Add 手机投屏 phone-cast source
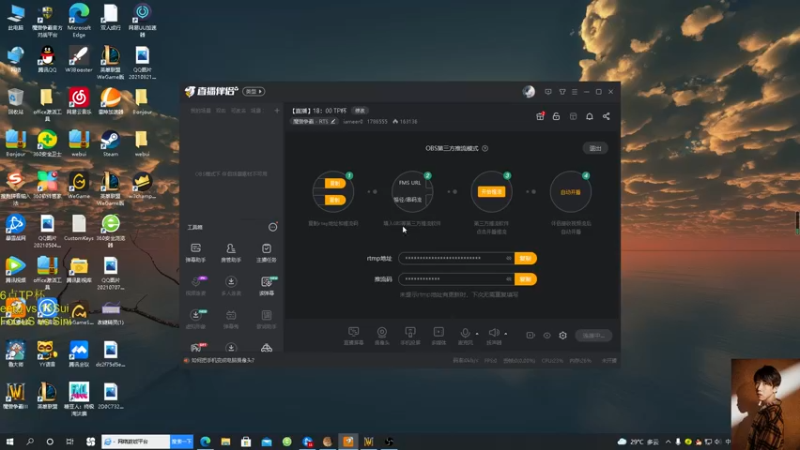 coord(410,336)
